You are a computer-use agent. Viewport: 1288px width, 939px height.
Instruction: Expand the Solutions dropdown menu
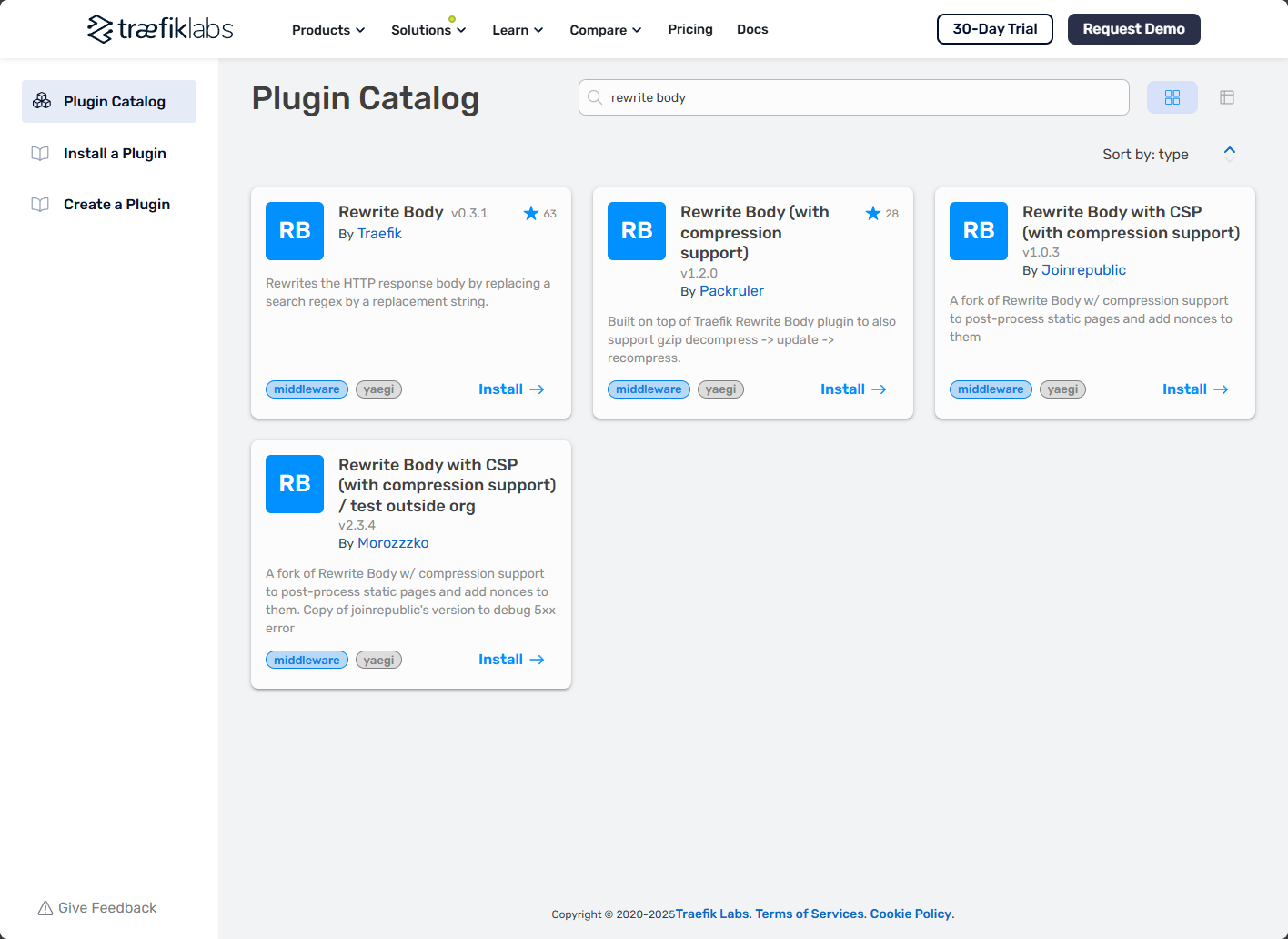pyautogui.click(x=428, y=30)
